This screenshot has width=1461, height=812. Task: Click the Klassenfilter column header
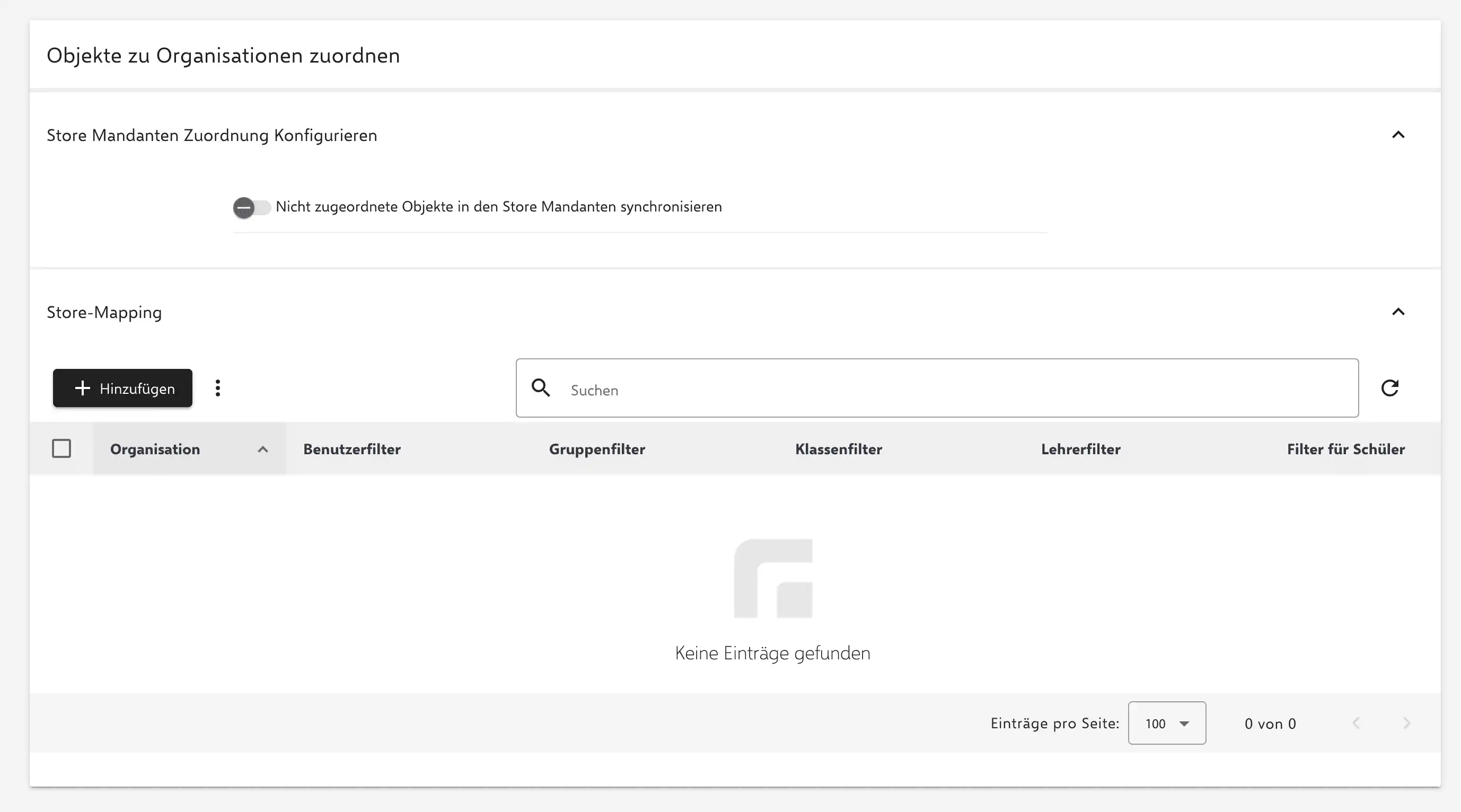tap(838, 449)
